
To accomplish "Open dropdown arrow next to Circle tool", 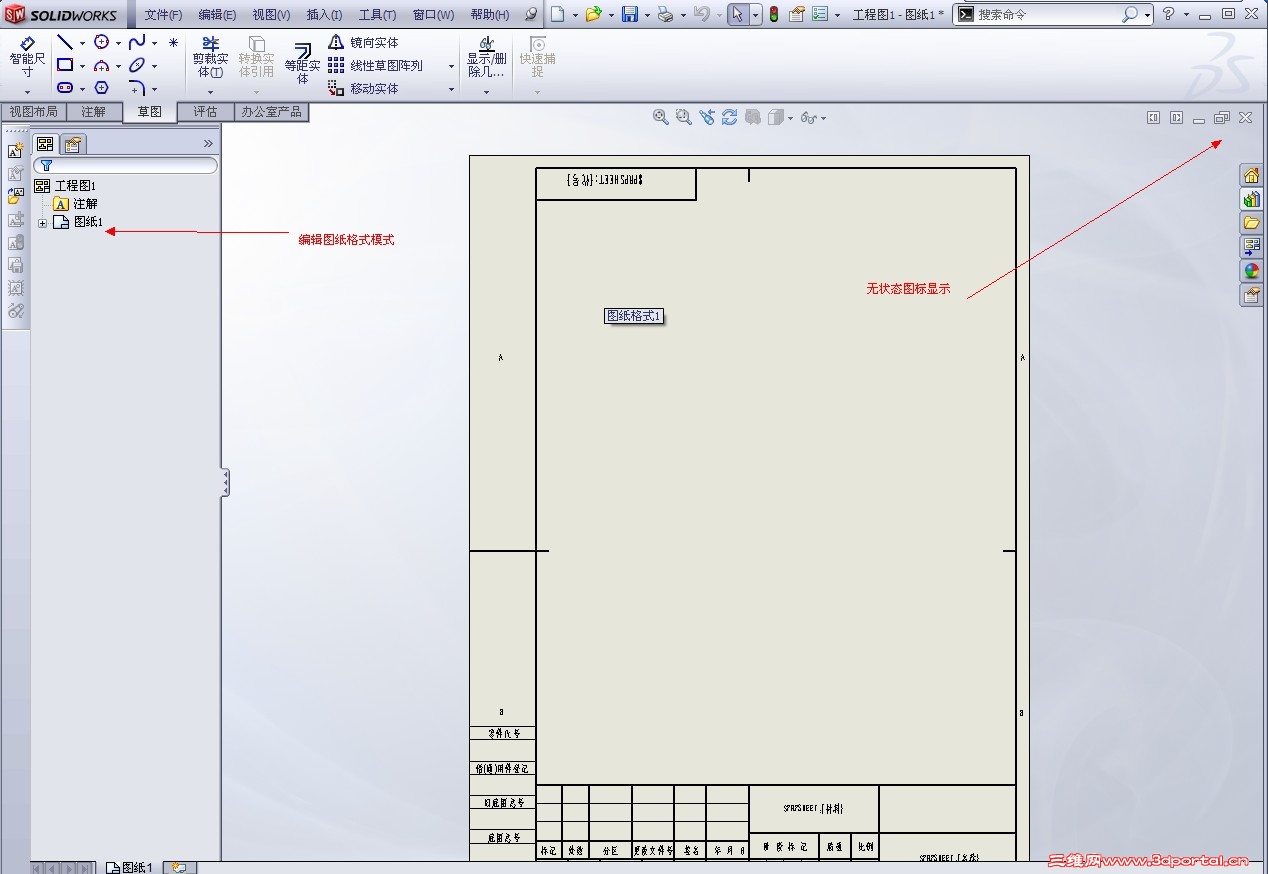I will click(x=118, y=43).
